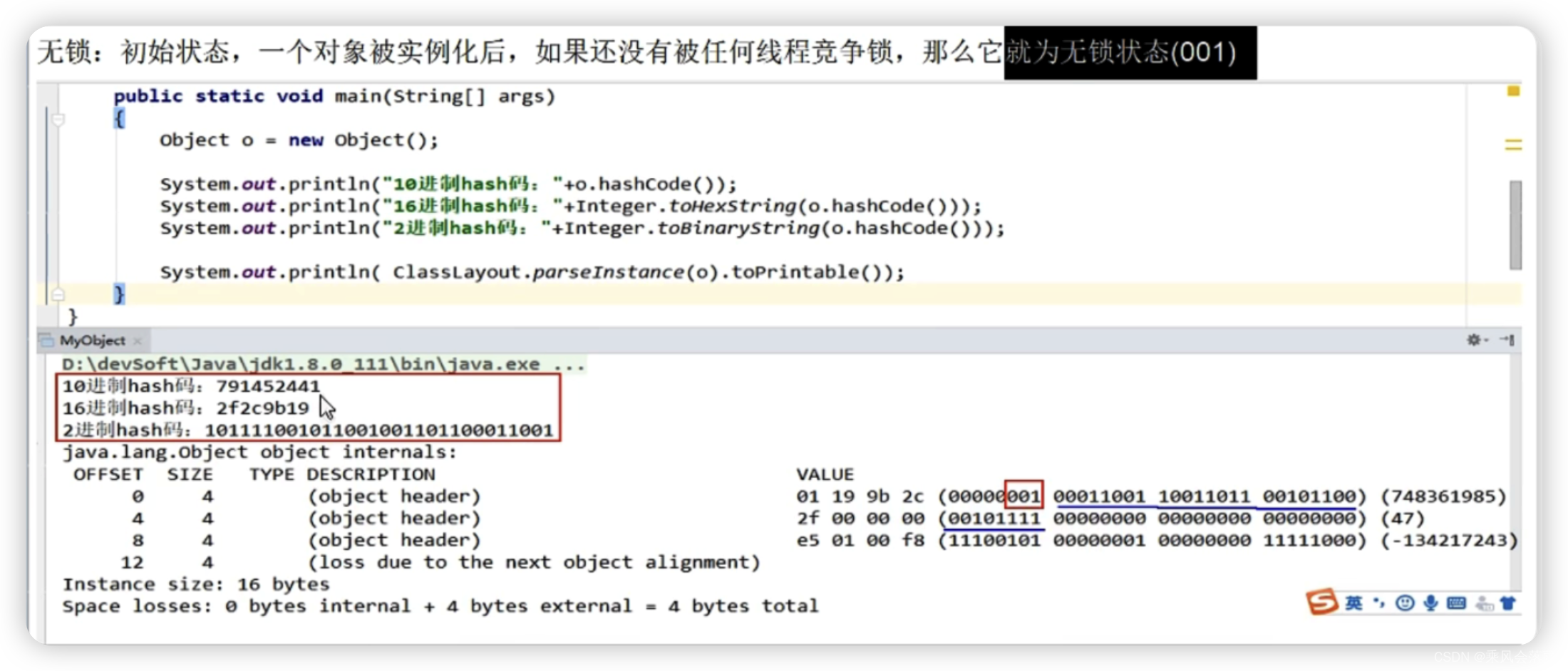This screenshot has height=671, width=1568.
Task: Click the 'SIZE' column header text
Action: pos(190,474)
